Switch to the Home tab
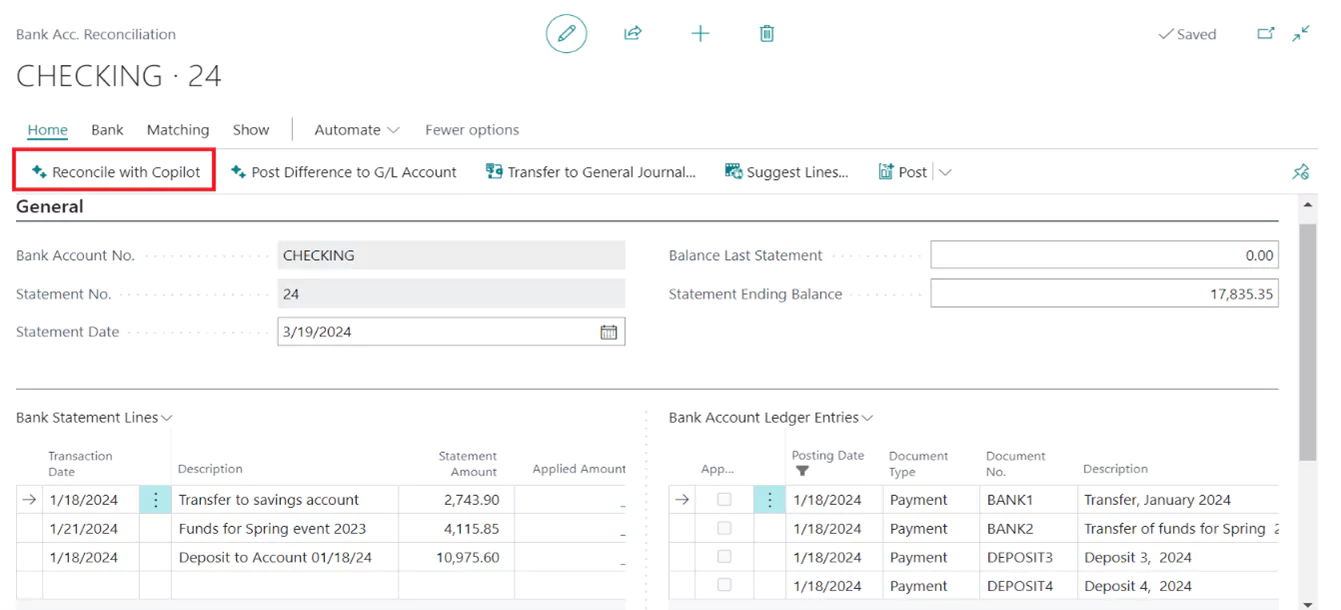 [x=48, y=130]
